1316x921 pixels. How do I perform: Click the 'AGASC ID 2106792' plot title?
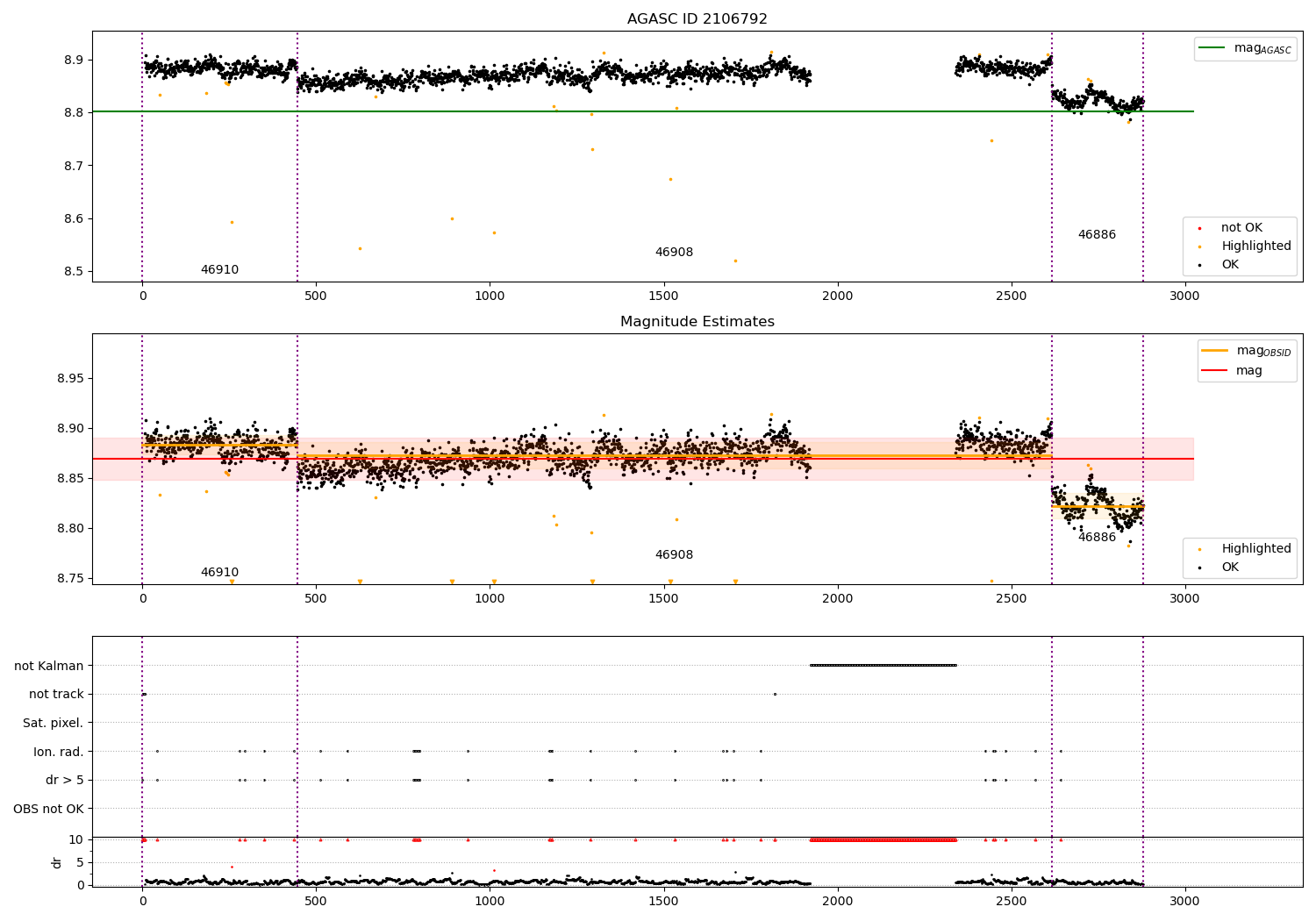[697, 19]
